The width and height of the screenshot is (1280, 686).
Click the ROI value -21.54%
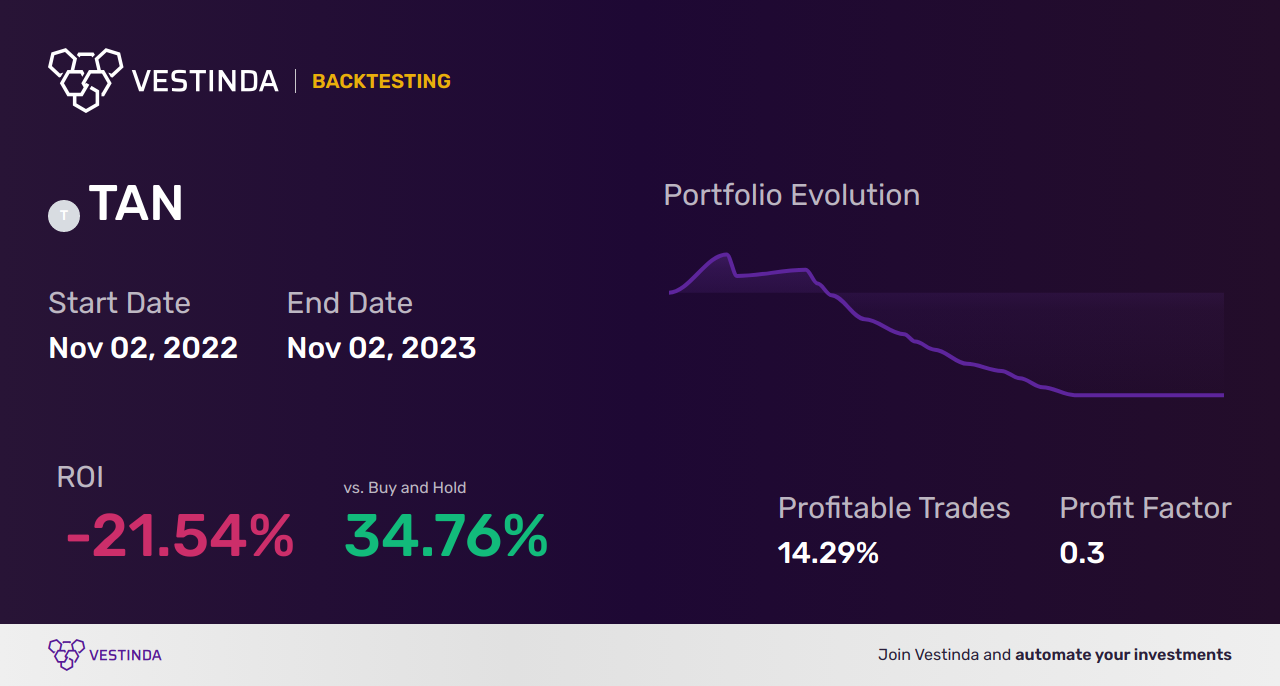[x=180, y=537]
